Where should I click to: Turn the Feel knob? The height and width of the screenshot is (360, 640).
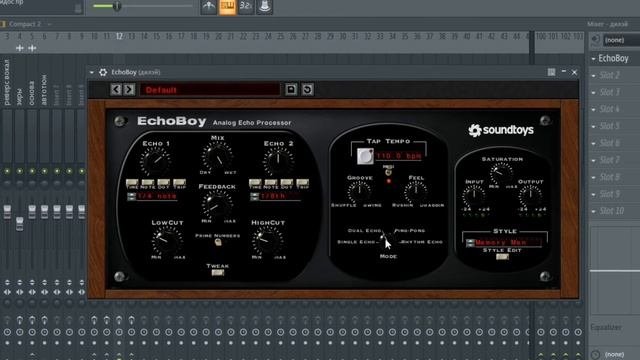point(416,191)
